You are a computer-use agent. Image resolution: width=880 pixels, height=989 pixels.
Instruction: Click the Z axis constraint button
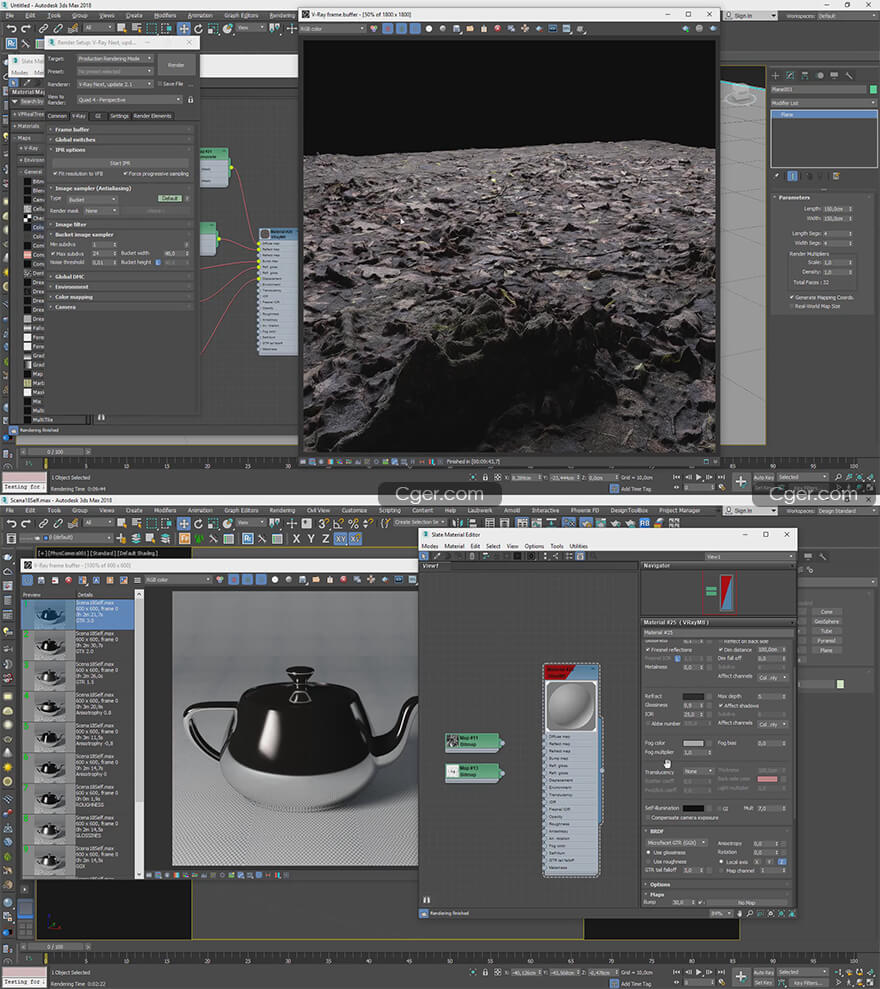326,538
